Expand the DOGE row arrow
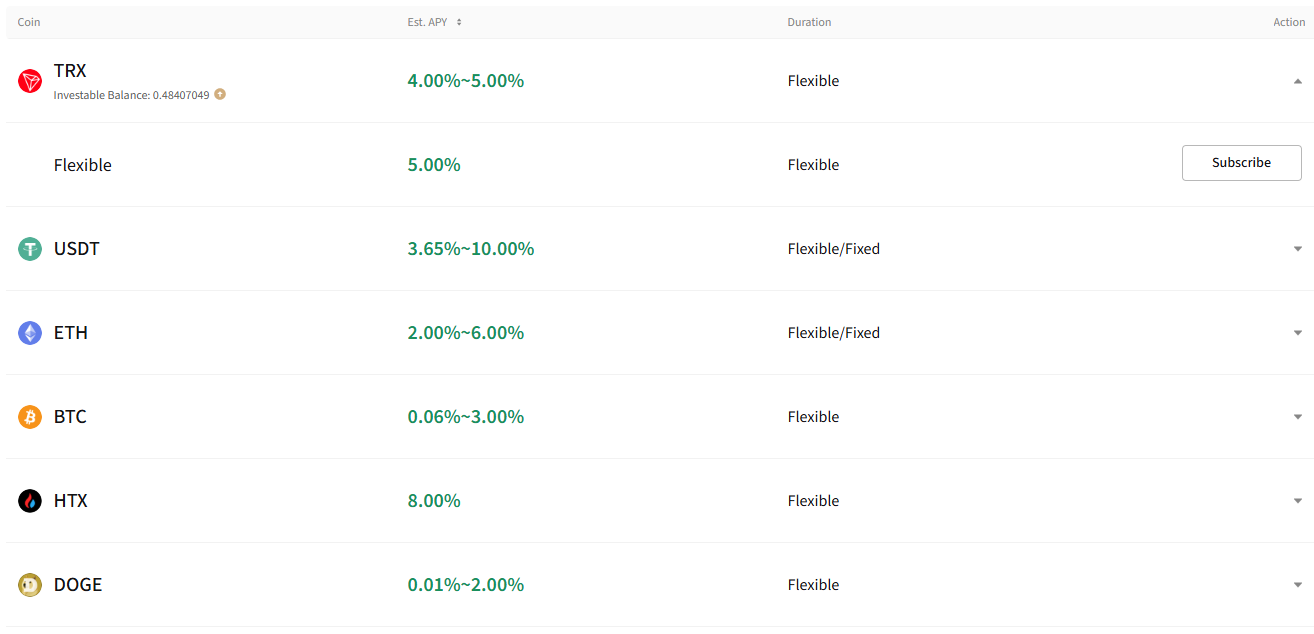Image resolution: width=1314 pixels, height=634 pixels. coord(1298,585)
